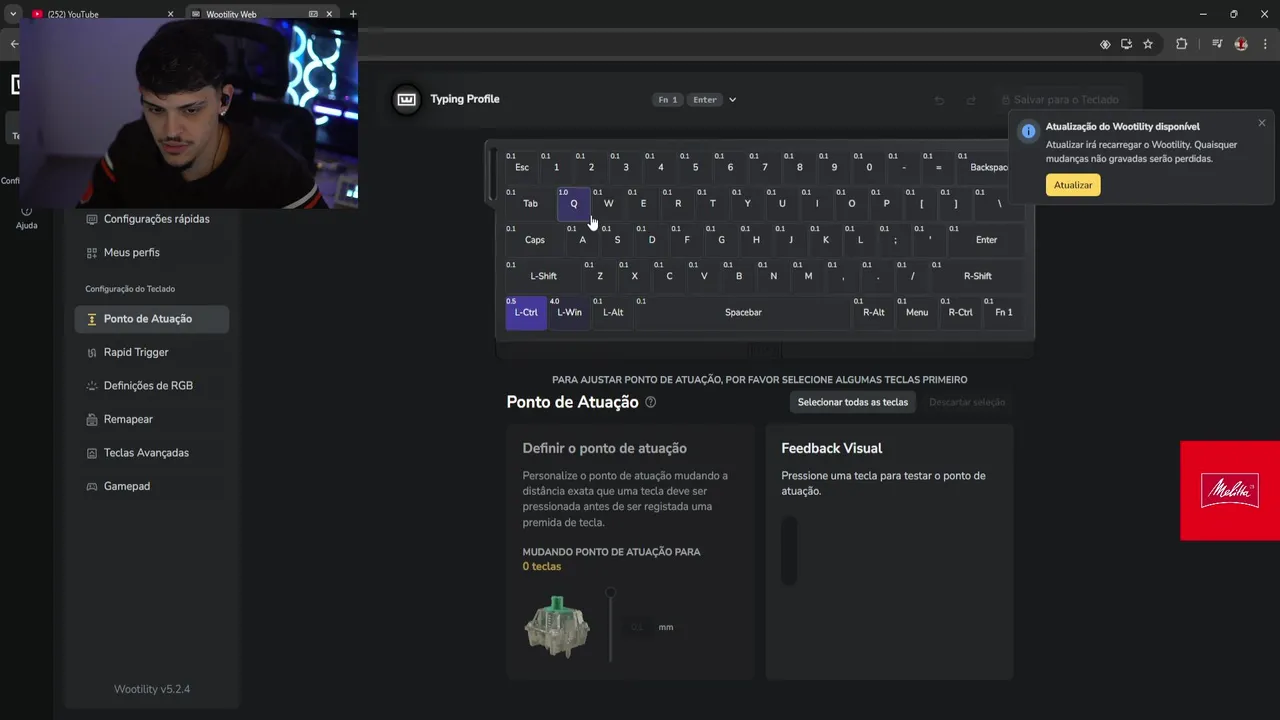Open the browser tab search dropdown arrow

click(13, 14)
